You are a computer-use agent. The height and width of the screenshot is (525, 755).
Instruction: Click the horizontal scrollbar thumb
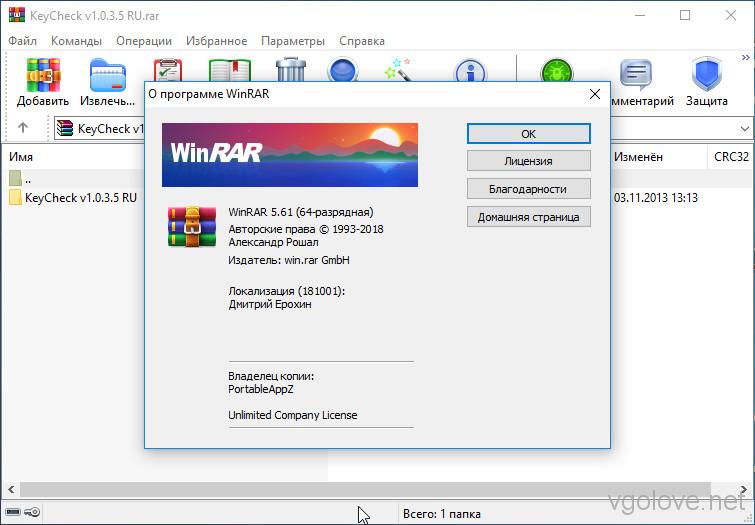click(365, 489)
